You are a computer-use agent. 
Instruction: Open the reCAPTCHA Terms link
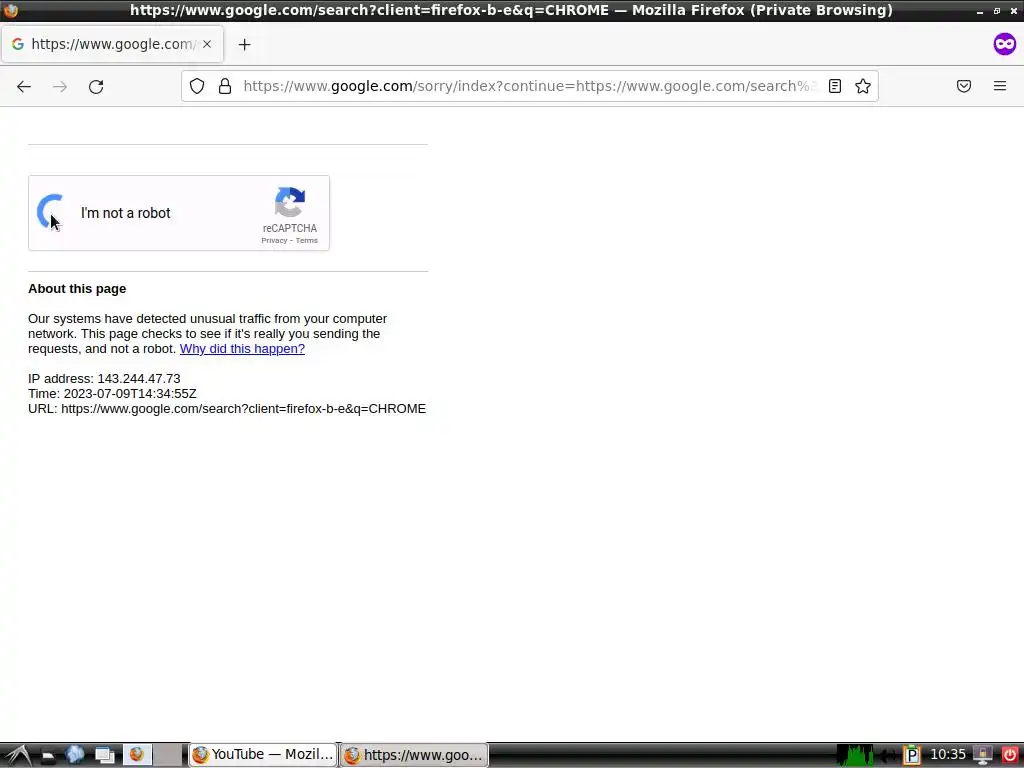coord(307,240)
